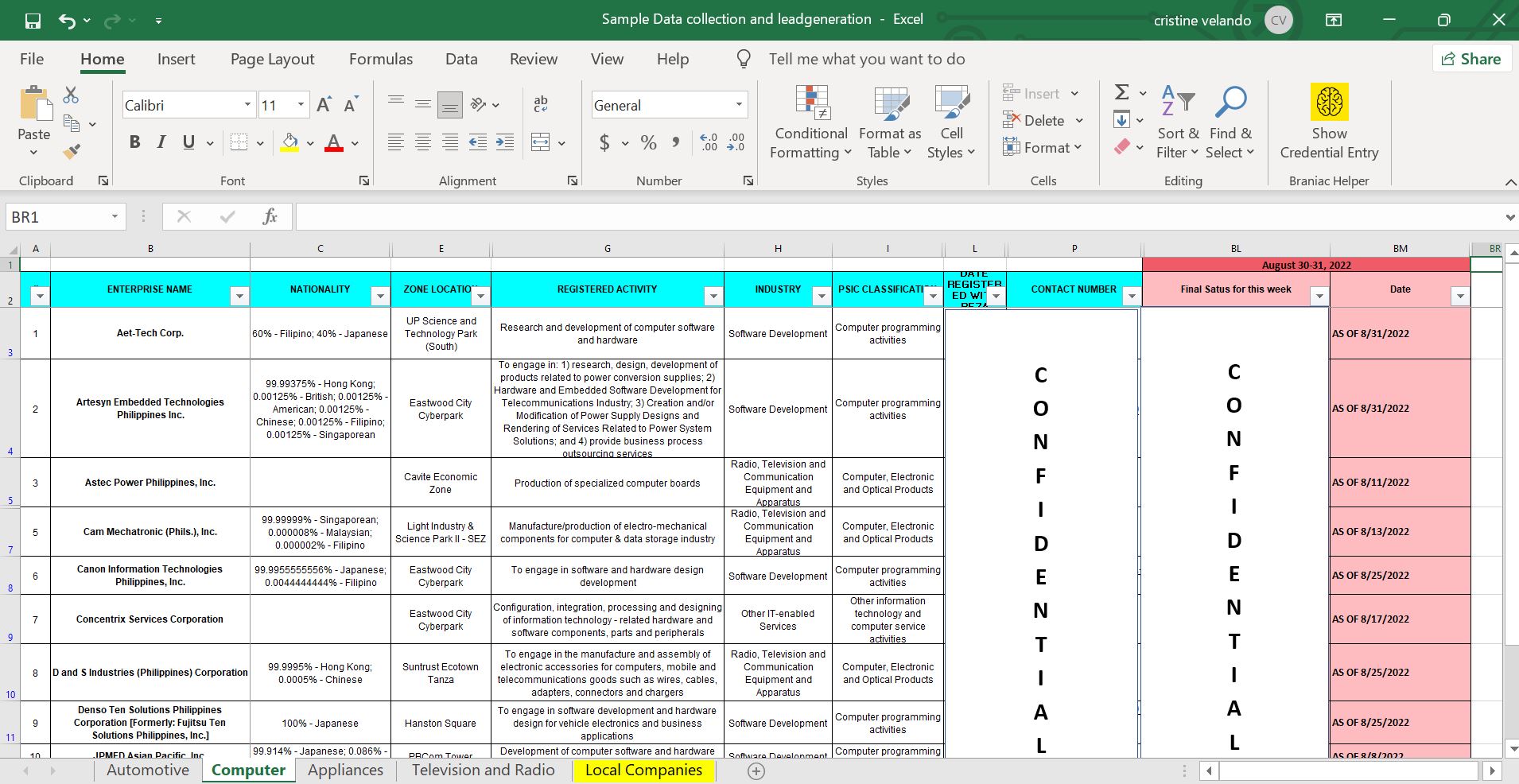This screenshot has width=1519, height=784.
Task: Open Merge & Center cells button
Action: [541, 143]
